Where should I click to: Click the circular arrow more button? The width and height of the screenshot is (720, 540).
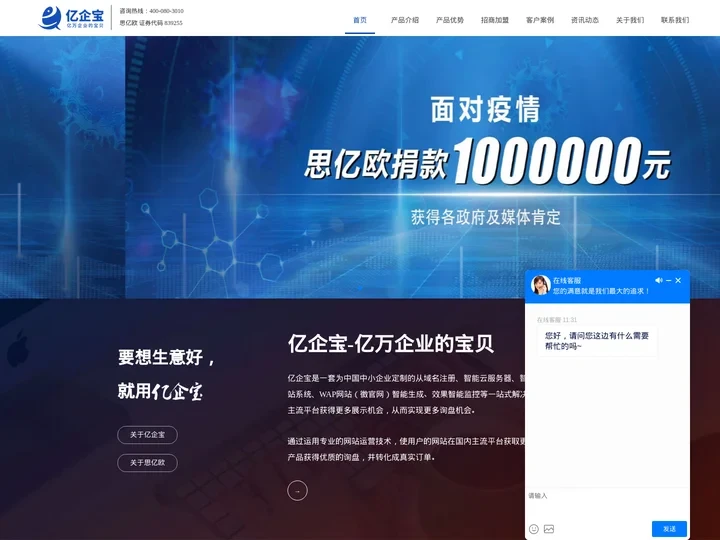click(x=297, y=491)
